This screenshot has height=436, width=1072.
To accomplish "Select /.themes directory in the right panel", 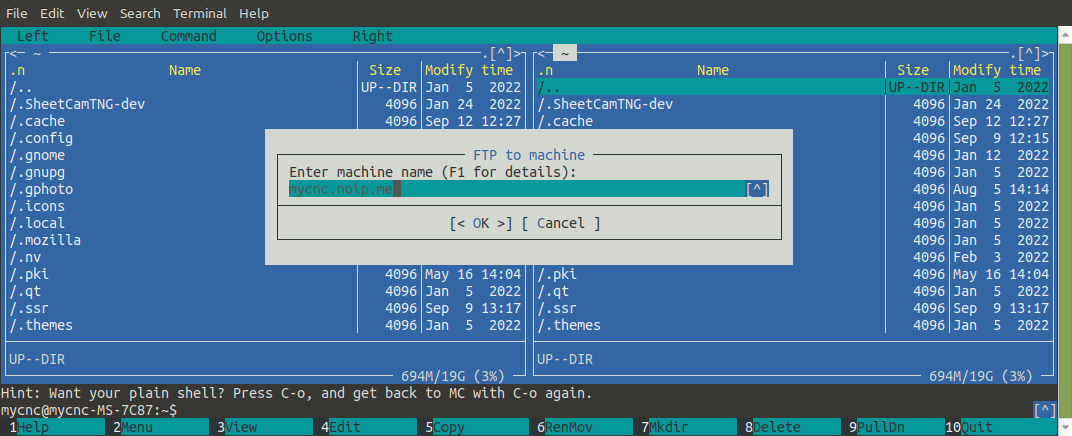I will click(x=570, y=325).
